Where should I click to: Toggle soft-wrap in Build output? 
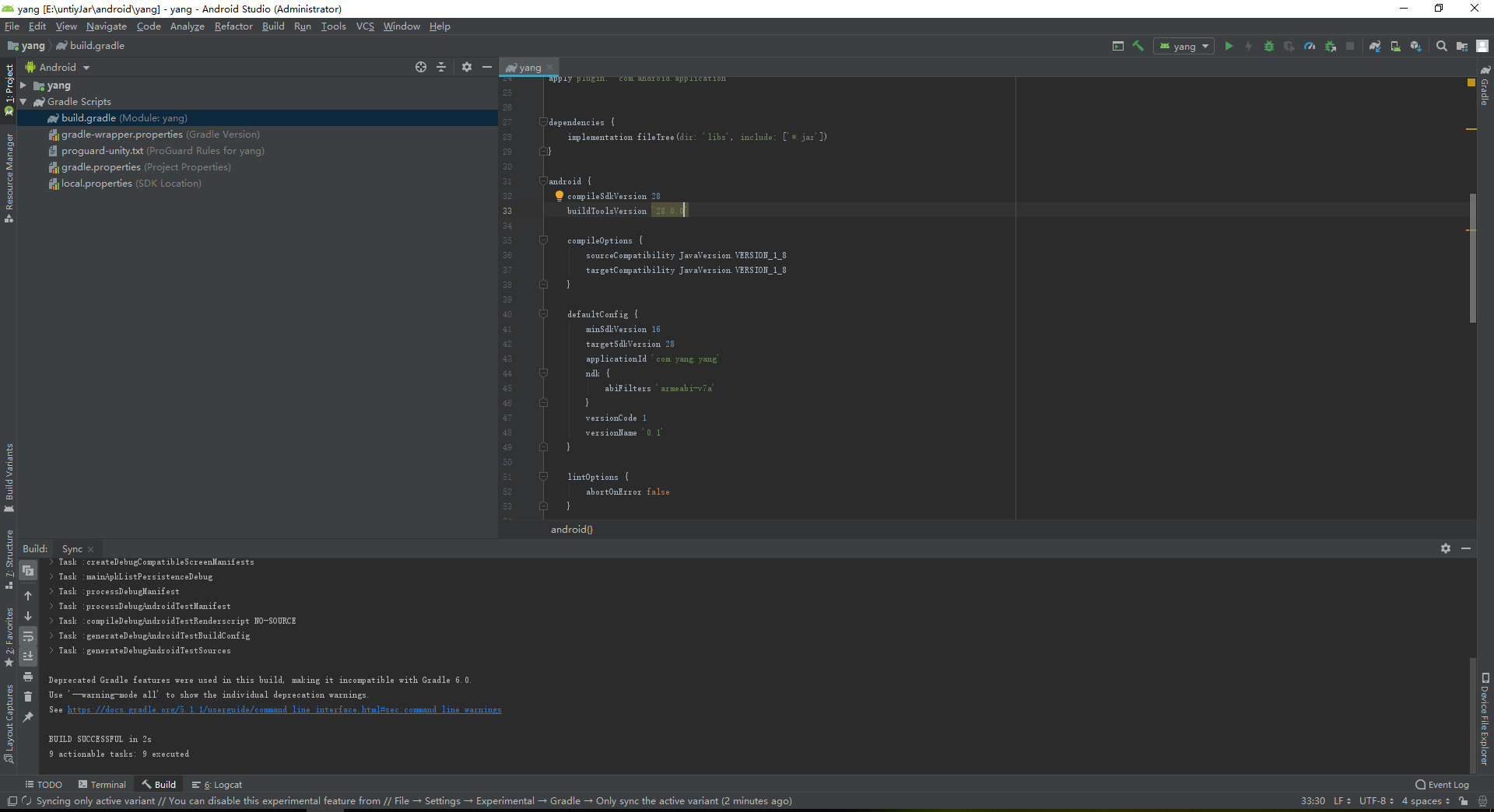pos(28,636)
